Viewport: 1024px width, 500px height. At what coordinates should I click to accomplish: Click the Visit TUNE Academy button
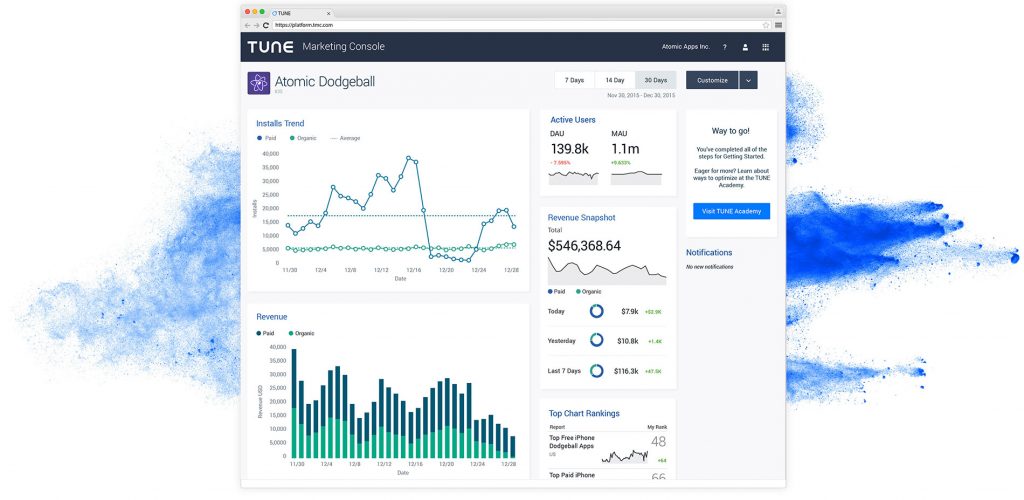tap(731, 211)
